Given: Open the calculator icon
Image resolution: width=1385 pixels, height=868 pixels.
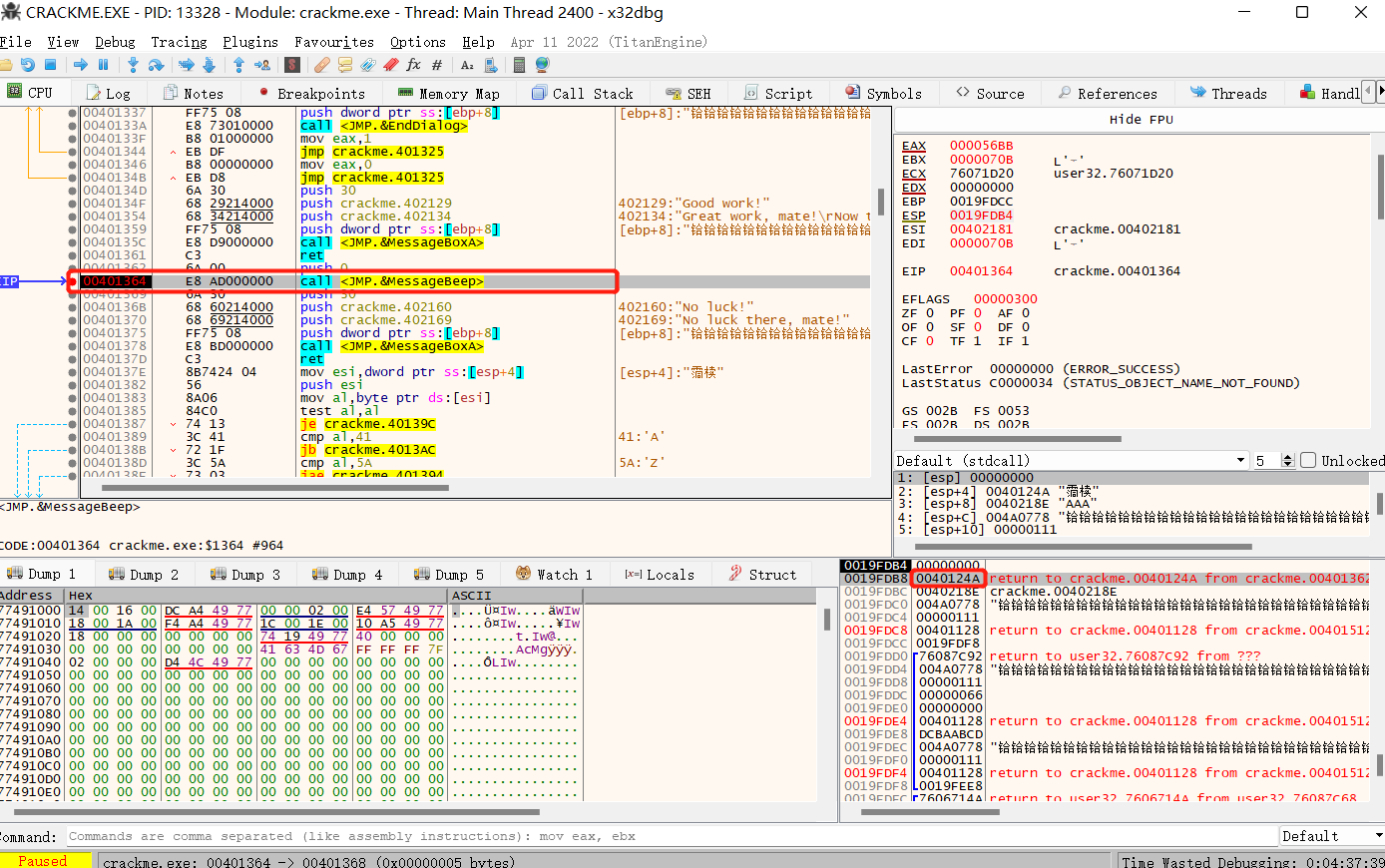Looking at the screenshot, I should pyautogui.click(x=519, y=65).
